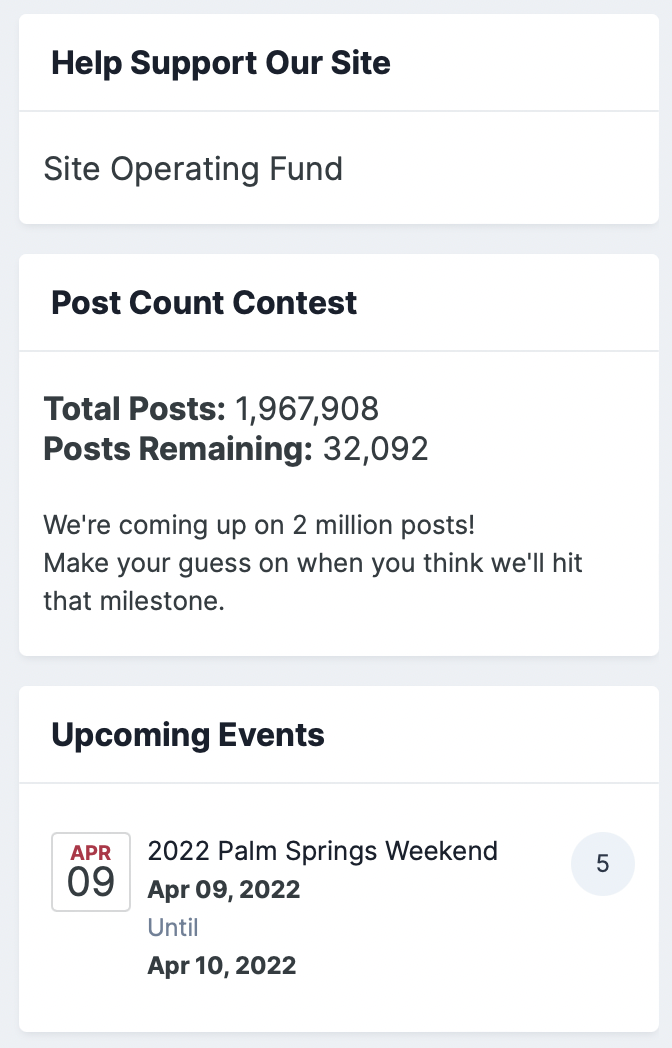Click gap between Post Count and Upcoming Events cards
The image size is (672, 1048).
click(x=336, y=671)
